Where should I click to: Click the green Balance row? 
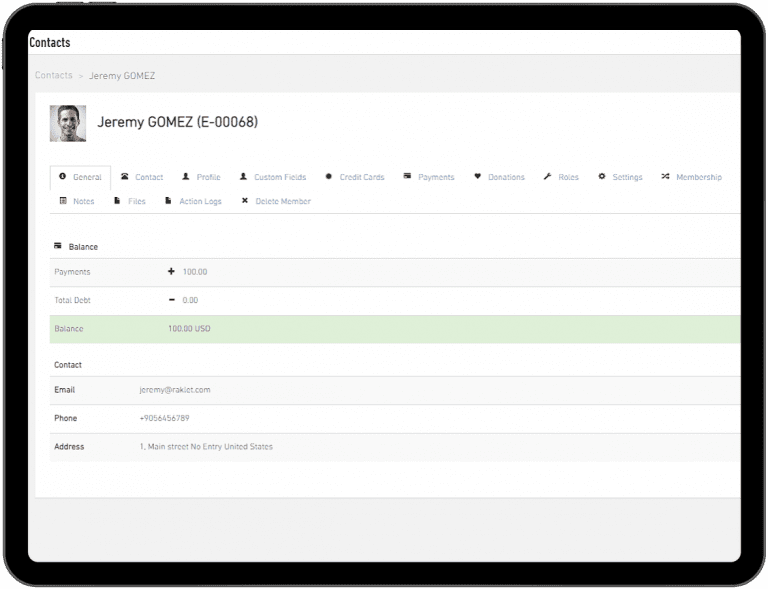[x=395, y=329]
